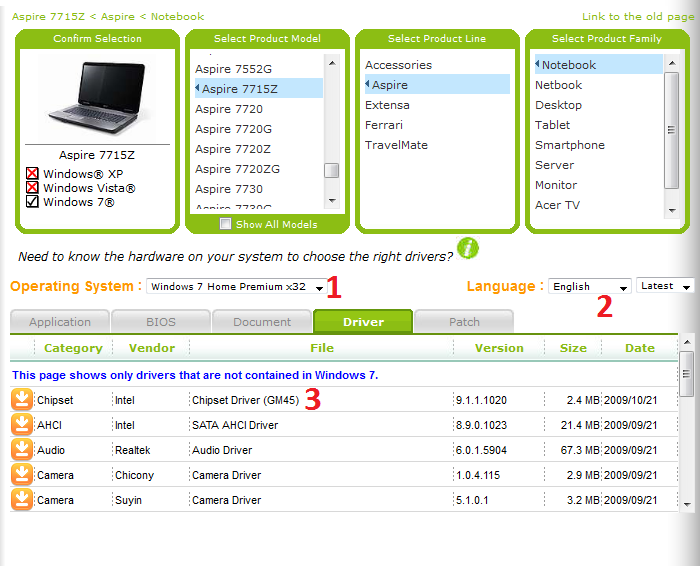Click version 9.1.1.1020 cell
This screenshot has height=566, width=700.
(x=481, y=400)
